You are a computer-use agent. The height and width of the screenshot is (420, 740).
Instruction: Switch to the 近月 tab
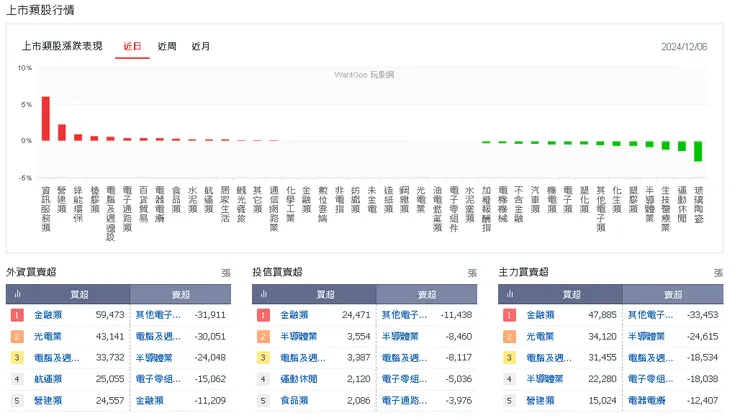point(201,46)
